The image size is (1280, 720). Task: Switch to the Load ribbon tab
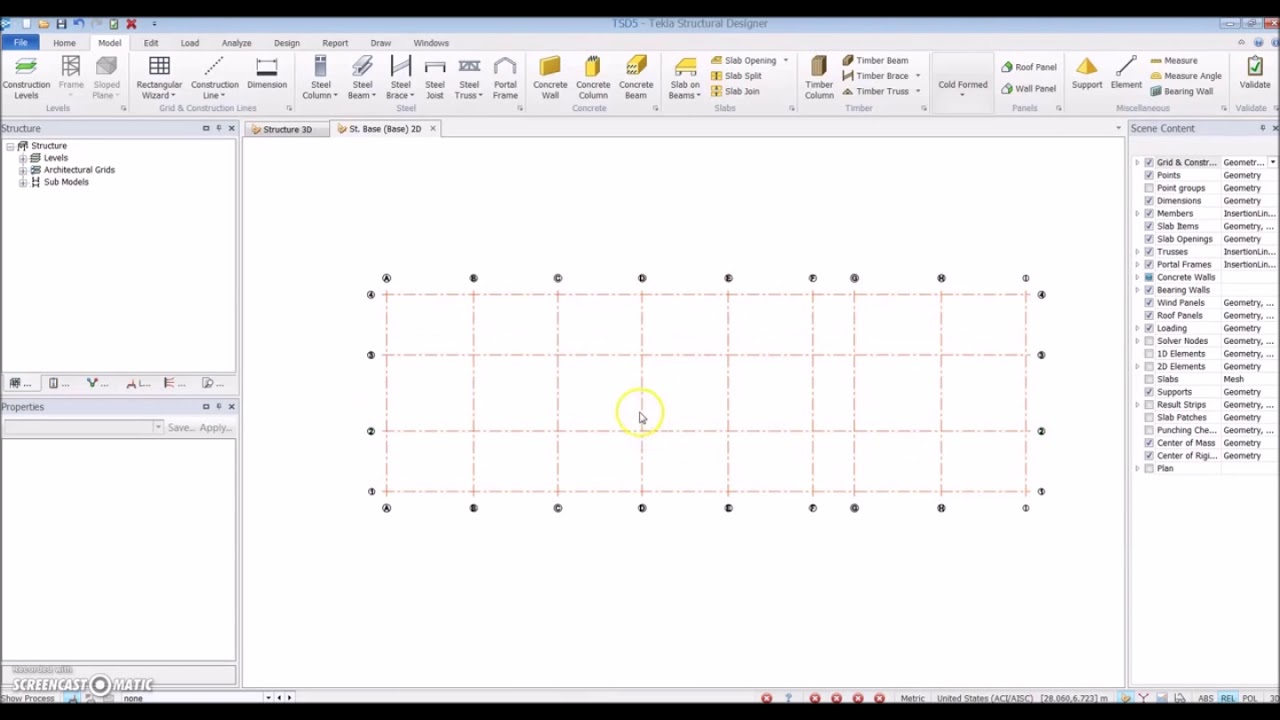pos(190,43)
